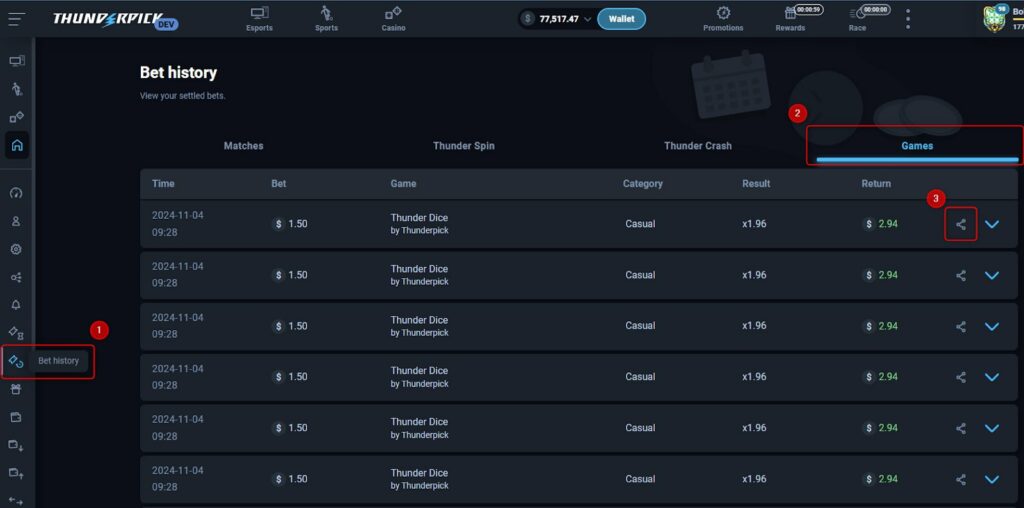This screenshot has width=1024, height=508.
Task: Expand details of the fourth bet row
Action: [992, 377]
